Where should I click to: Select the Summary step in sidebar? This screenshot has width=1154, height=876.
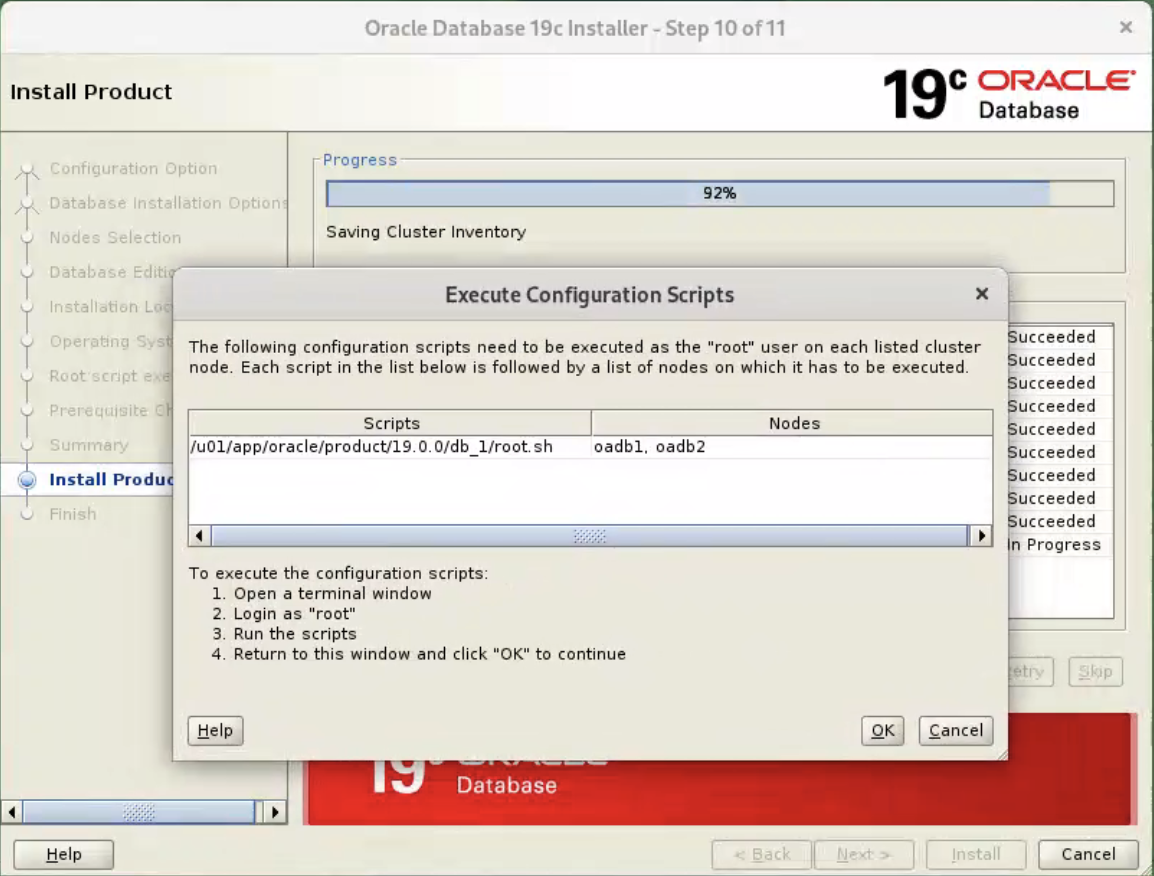point(89,445)
